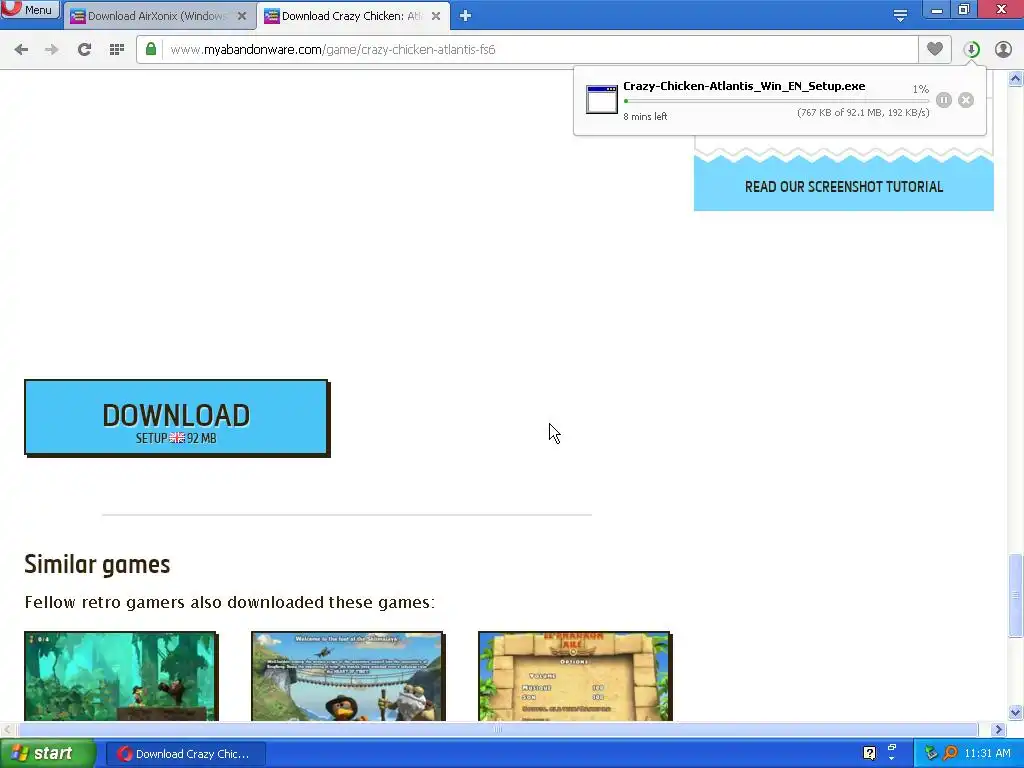
Task: Click the horizontal scrollbar thumb
Action: (x=497, y=729)
